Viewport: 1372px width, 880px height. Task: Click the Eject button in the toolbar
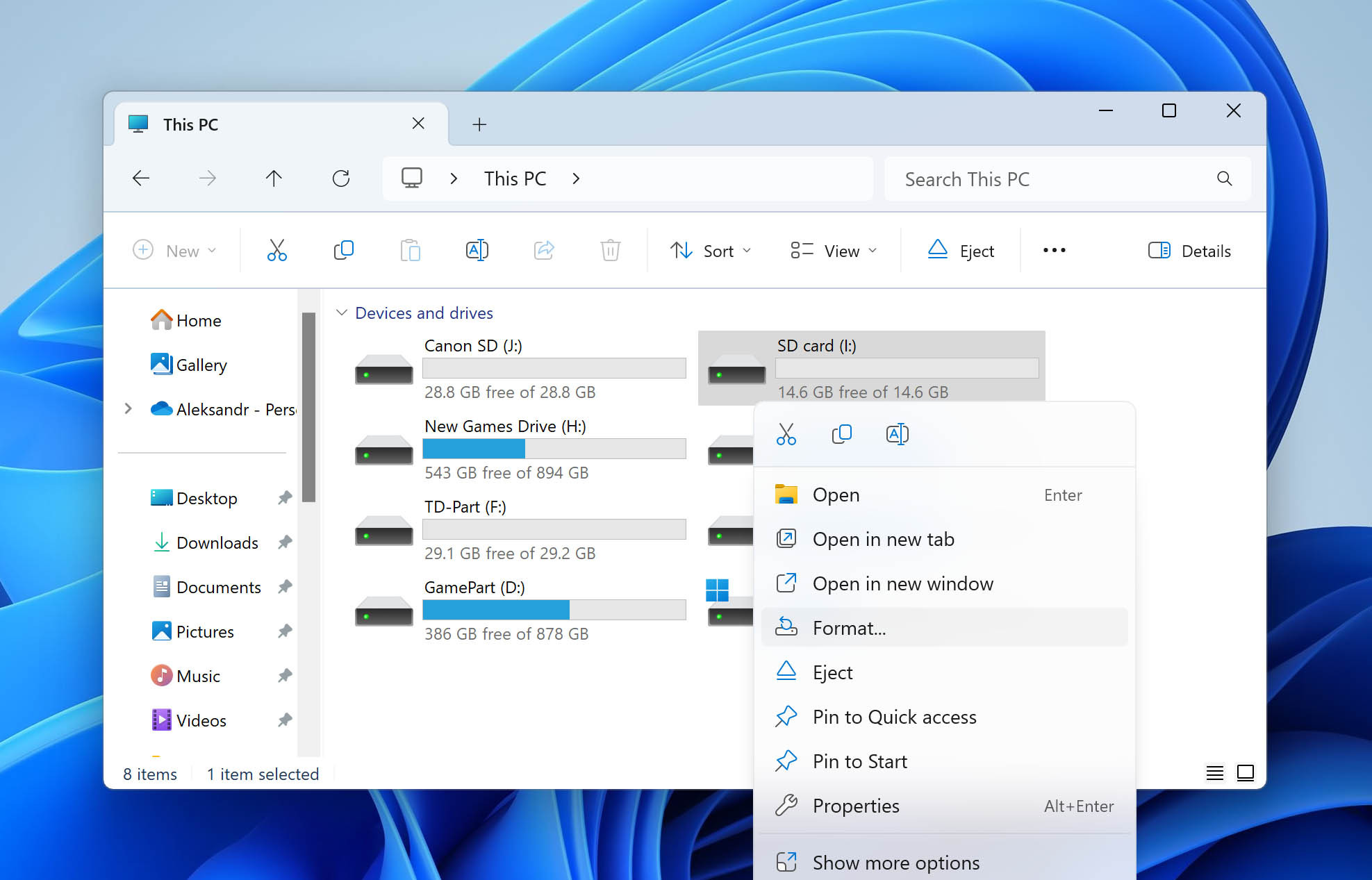tap(961, 251)
